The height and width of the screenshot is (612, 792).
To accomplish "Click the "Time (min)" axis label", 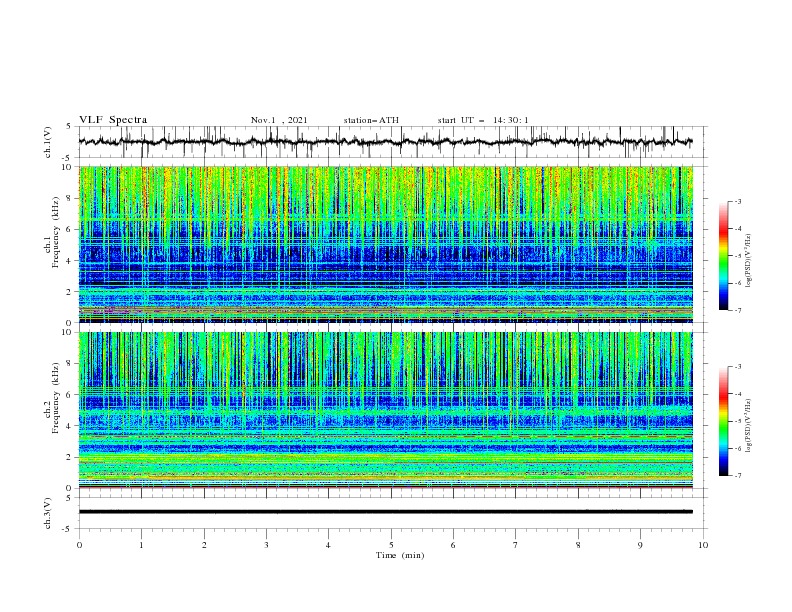I will click(400, 555).
